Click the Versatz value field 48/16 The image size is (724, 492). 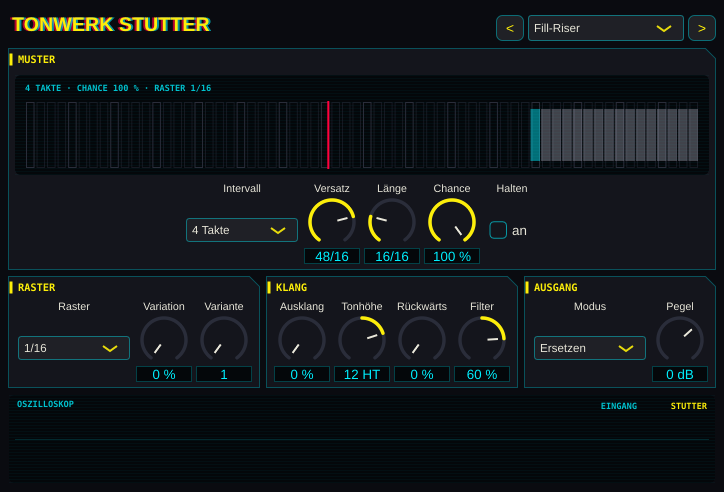coord(332,256)
